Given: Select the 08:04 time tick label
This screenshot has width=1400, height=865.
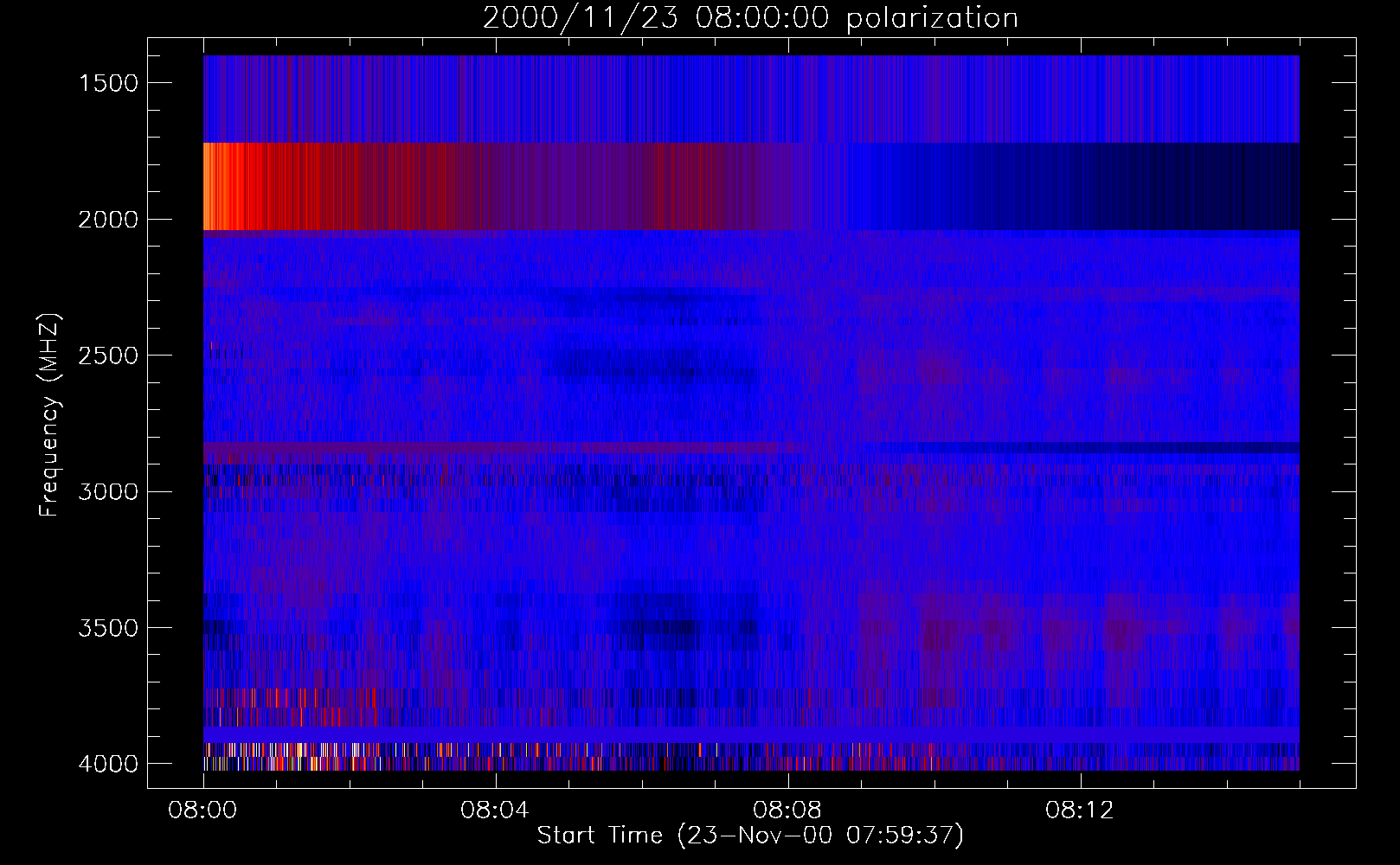Looking at the screenshot, I should [x=495, y=811].
